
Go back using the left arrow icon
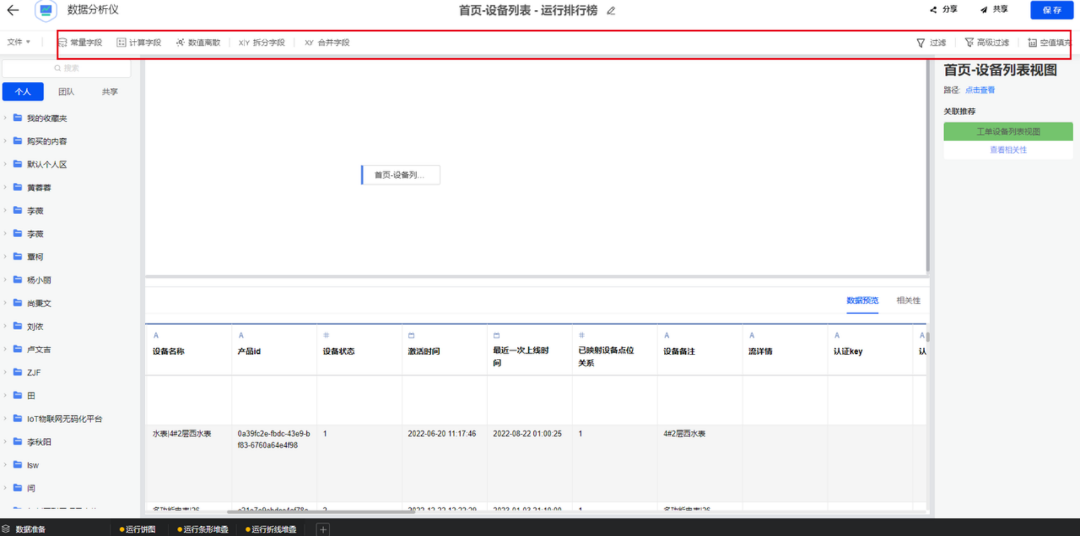pos(12,10)
